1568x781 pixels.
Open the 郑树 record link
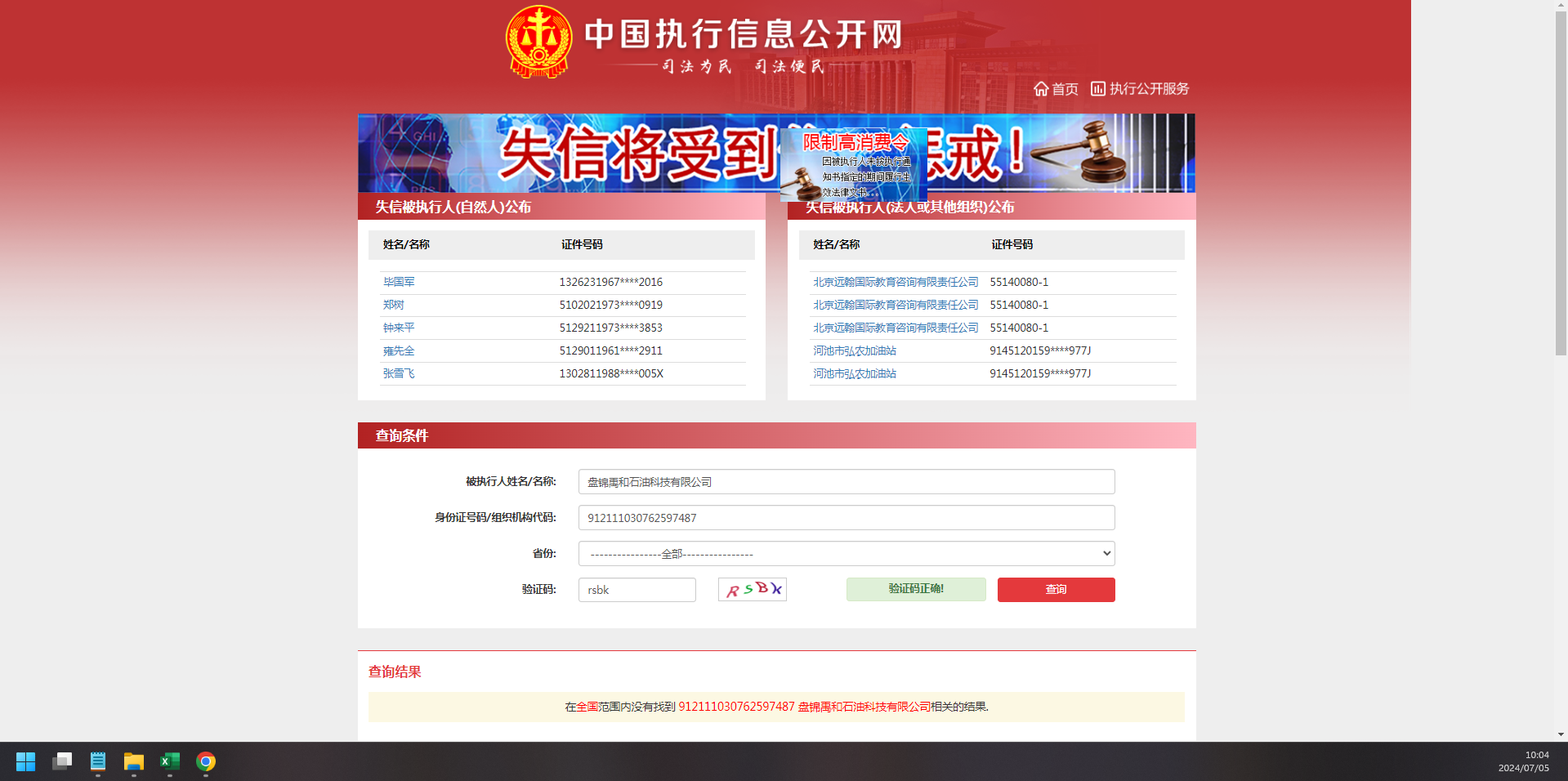[x=394, y=305]
